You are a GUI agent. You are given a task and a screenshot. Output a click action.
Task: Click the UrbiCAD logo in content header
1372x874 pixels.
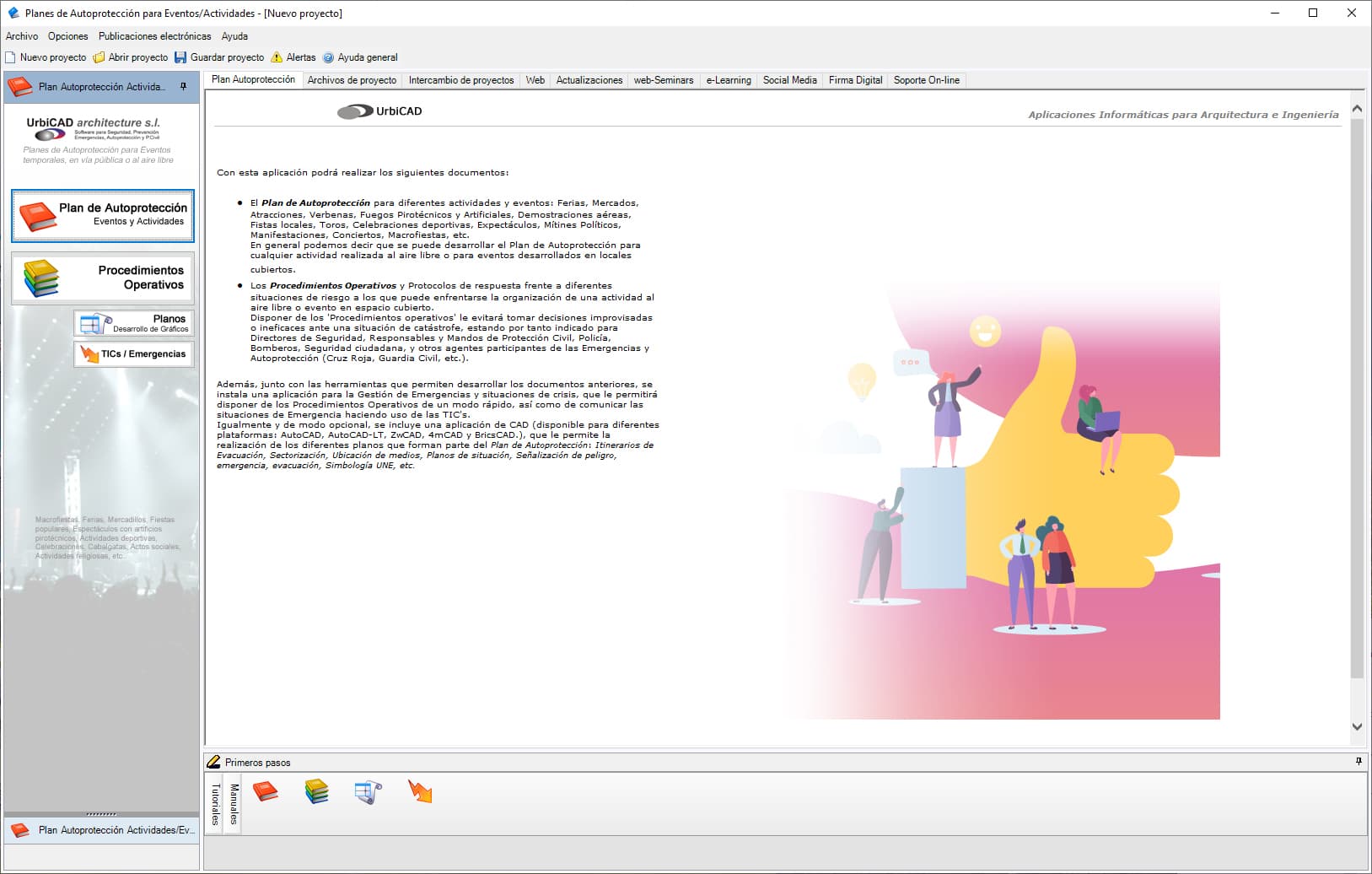point(379,111)
